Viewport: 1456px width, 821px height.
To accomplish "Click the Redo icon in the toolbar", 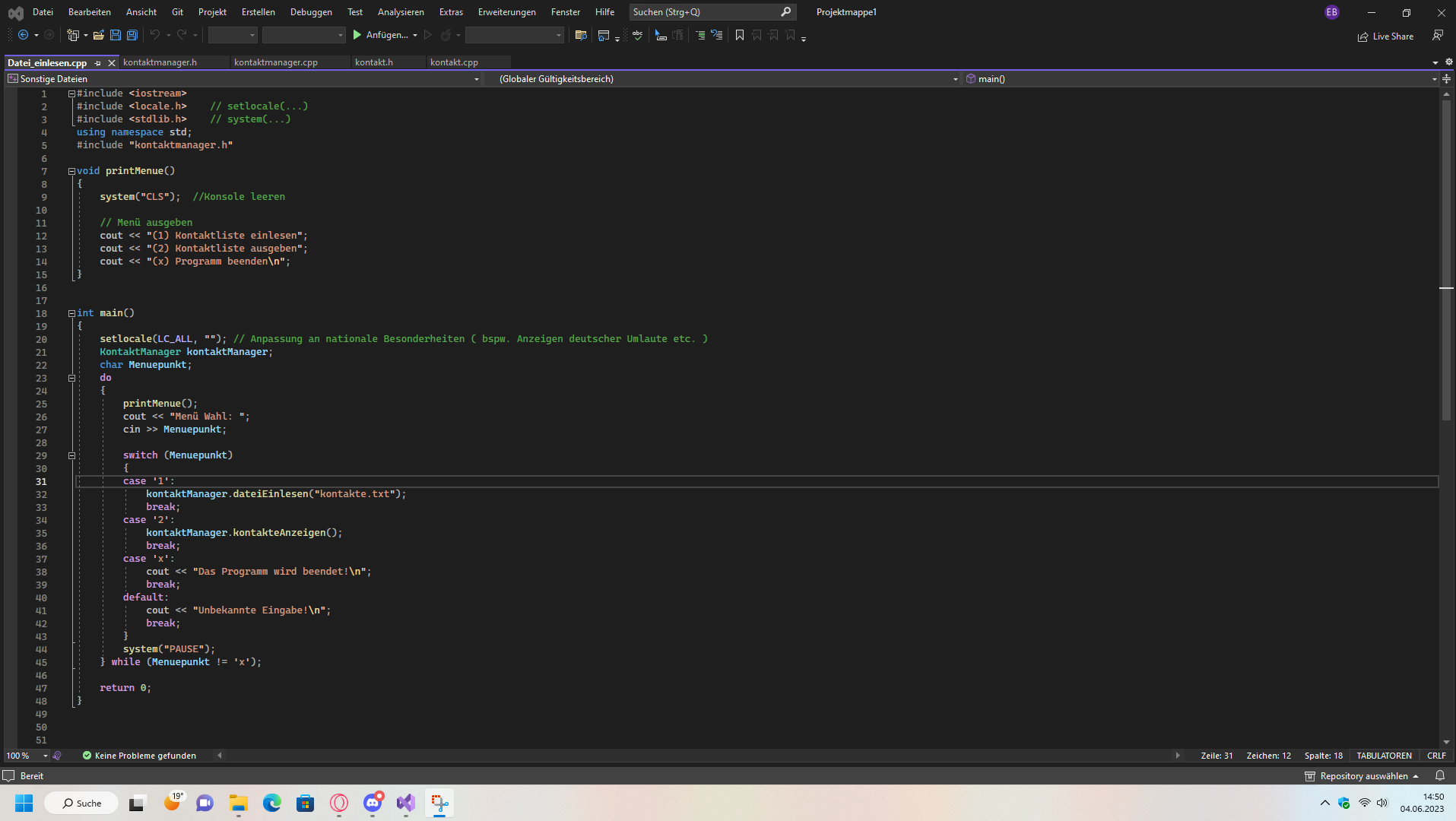I will (x=181, y=35).
